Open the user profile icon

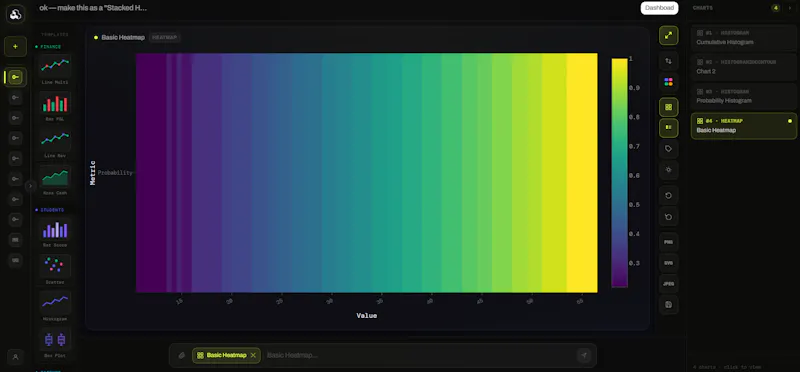coord(15,357)
